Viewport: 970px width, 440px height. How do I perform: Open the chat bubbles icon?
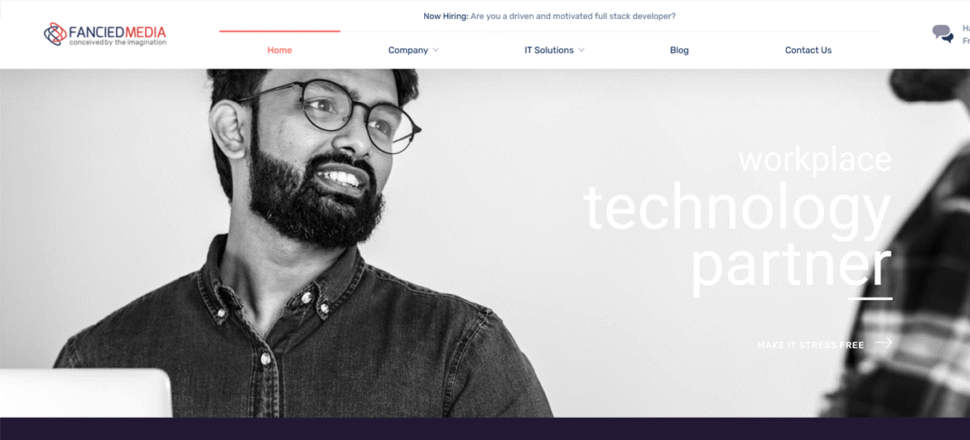click(943, 34)
